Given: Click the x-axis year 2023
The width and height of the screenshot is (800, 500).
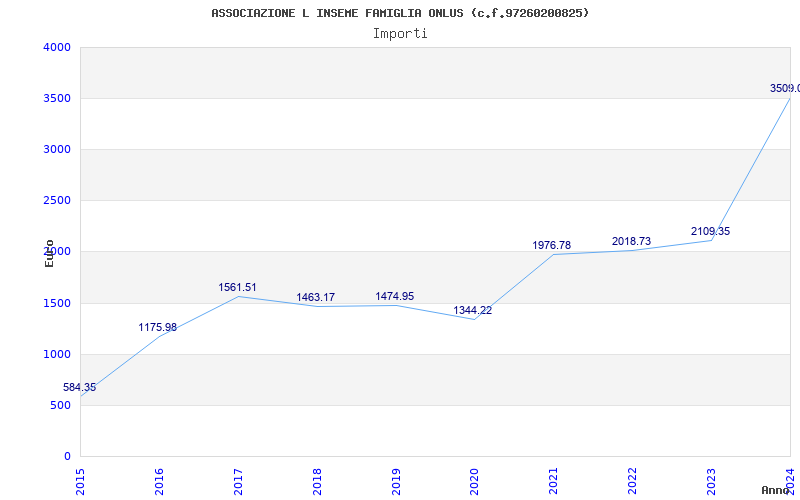Looking at the screenshot, I should (711, 481).
